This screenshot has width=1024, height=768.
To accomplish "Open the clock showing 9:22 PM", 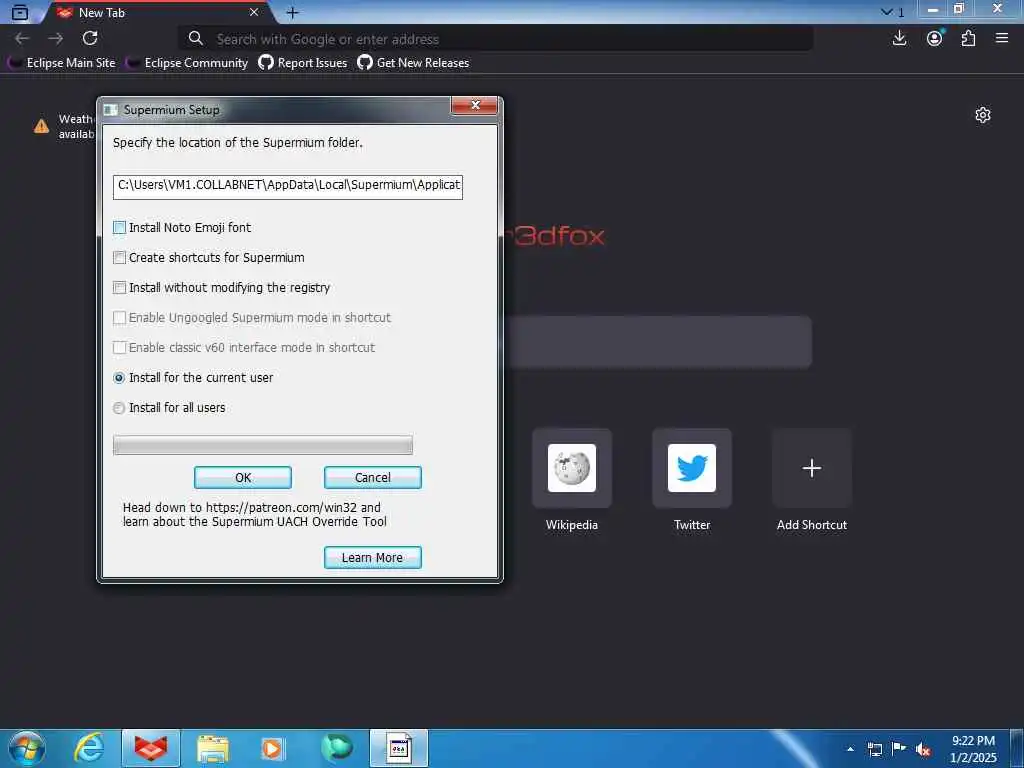I will pyautogui.click(x=973, y=749).
